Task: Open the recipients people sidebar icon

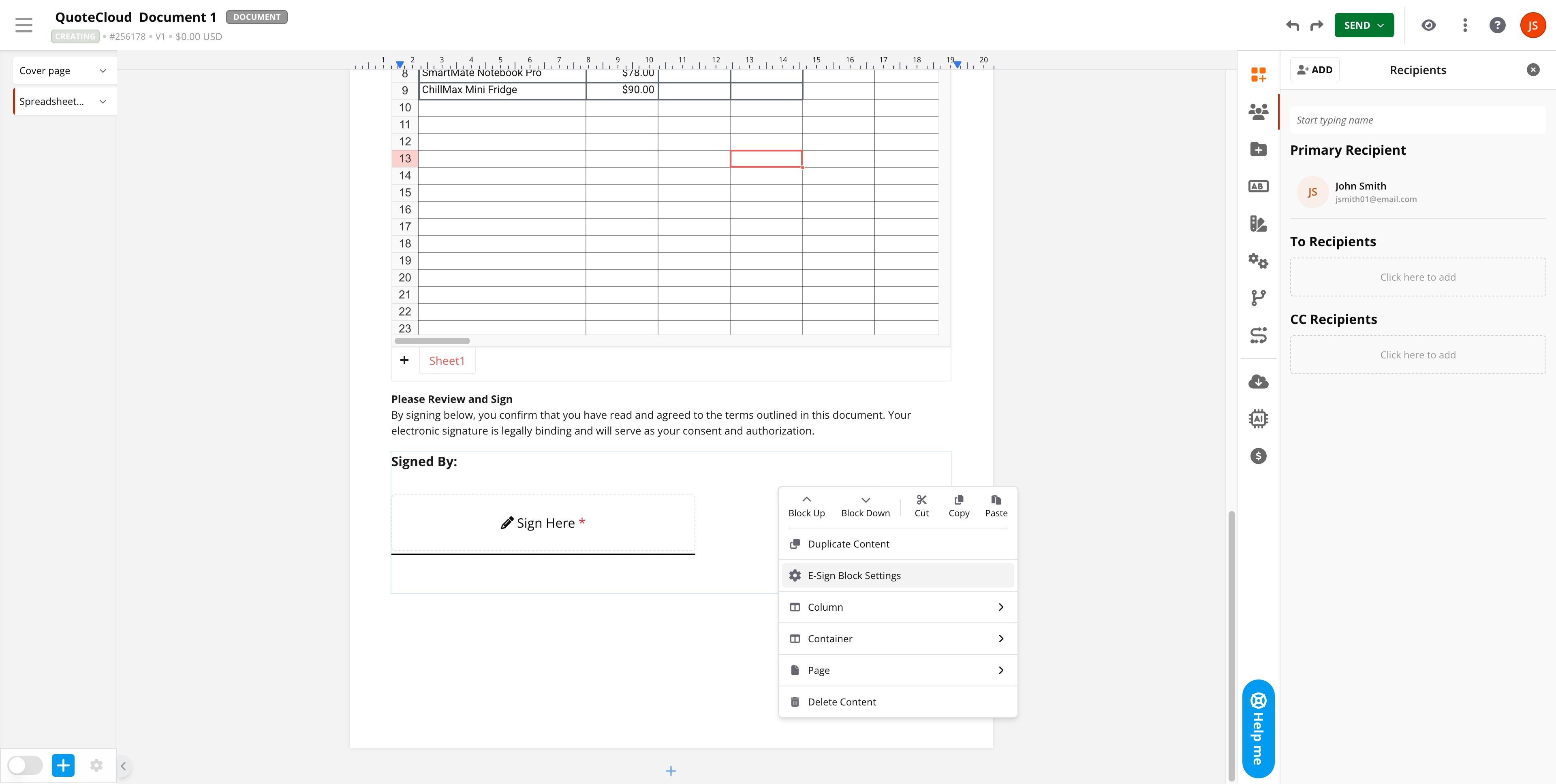Action: 1258,112
